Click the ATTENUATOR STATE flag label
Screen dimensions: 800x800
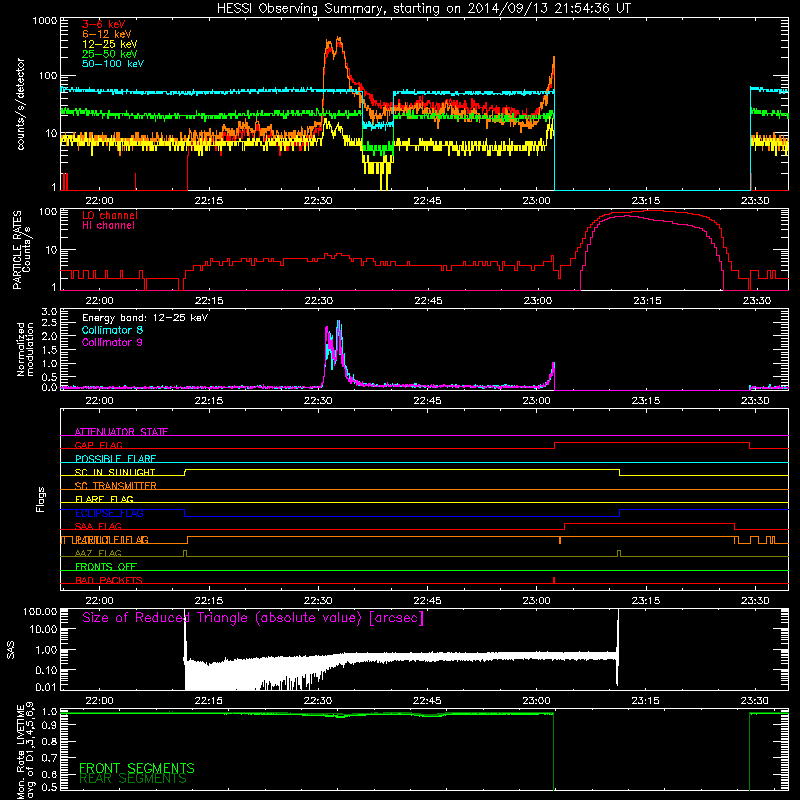121,432
